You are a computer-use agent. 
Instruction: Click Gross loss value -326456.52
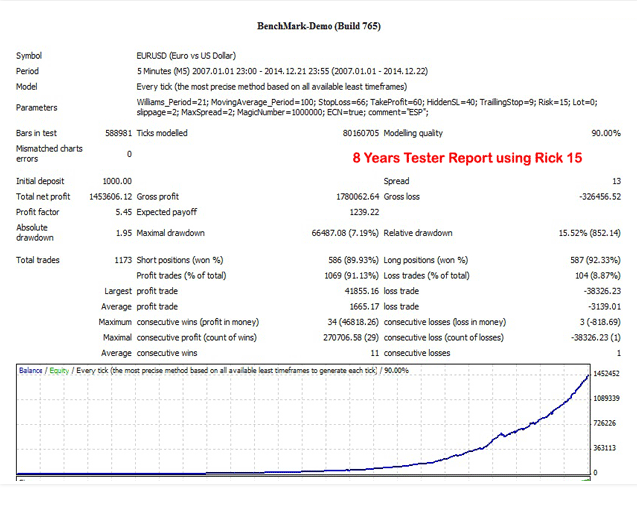coord(600,197)
